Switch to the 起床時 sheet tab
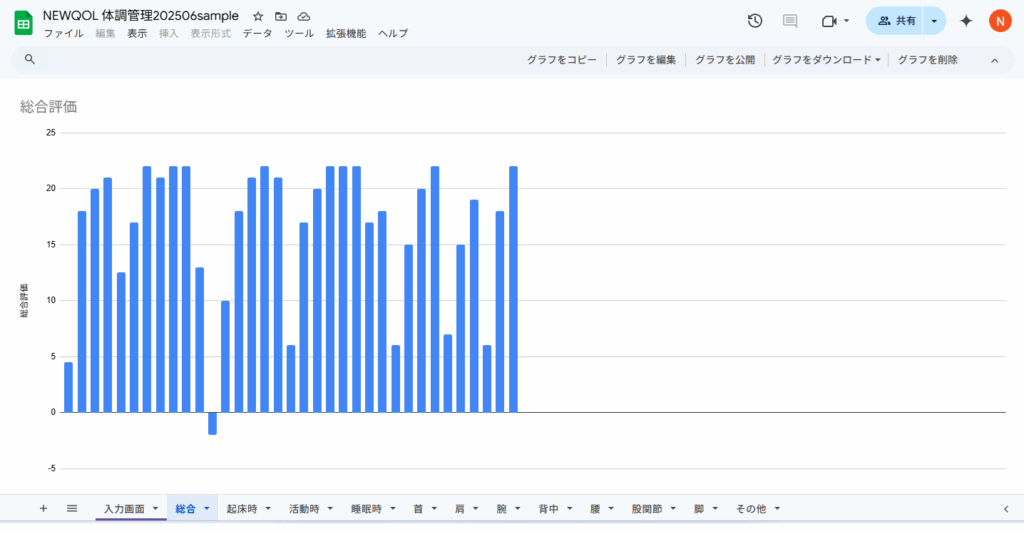 tap(241, 509)
